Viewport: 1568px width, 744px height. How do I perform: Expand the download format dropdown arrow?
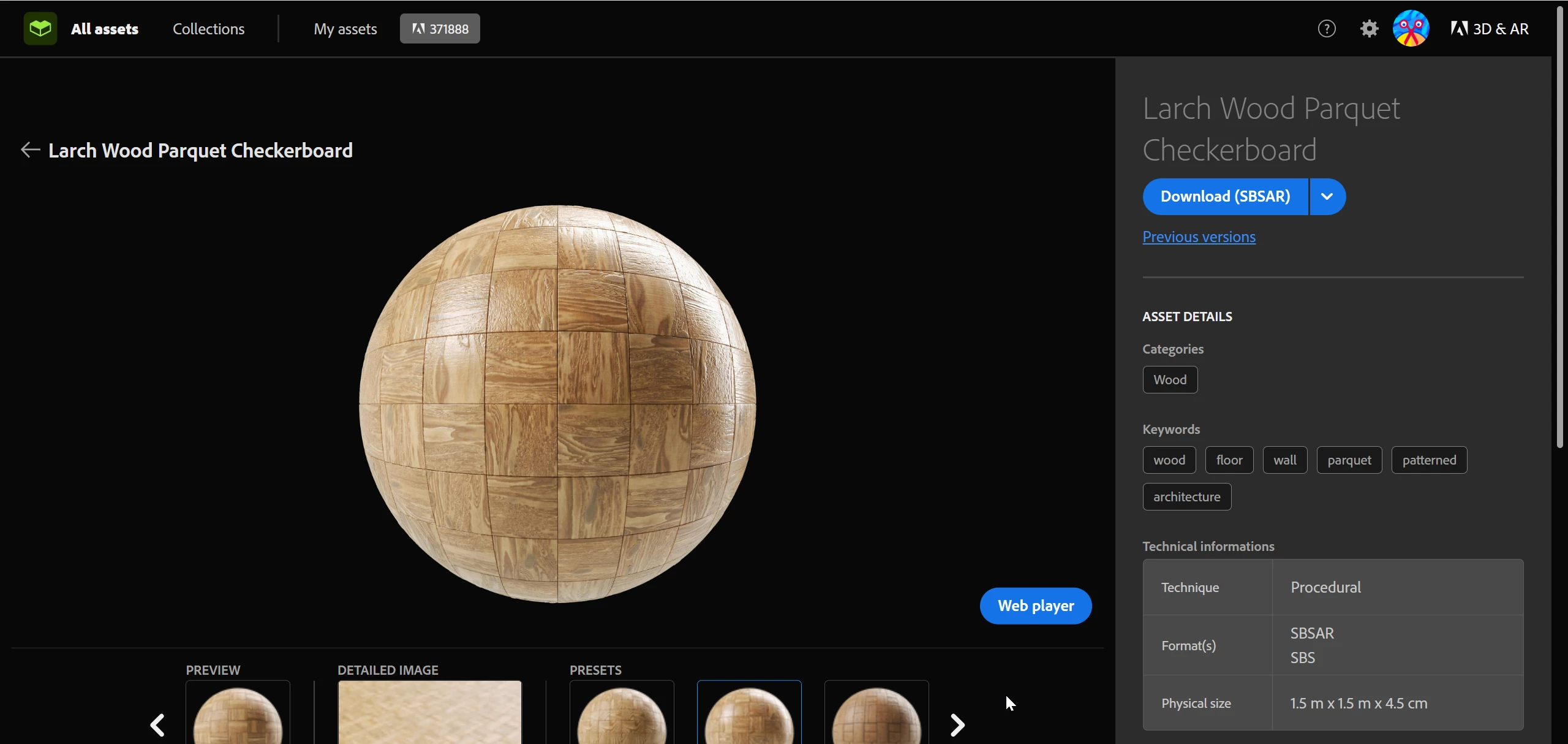[x=1327, y=197]
